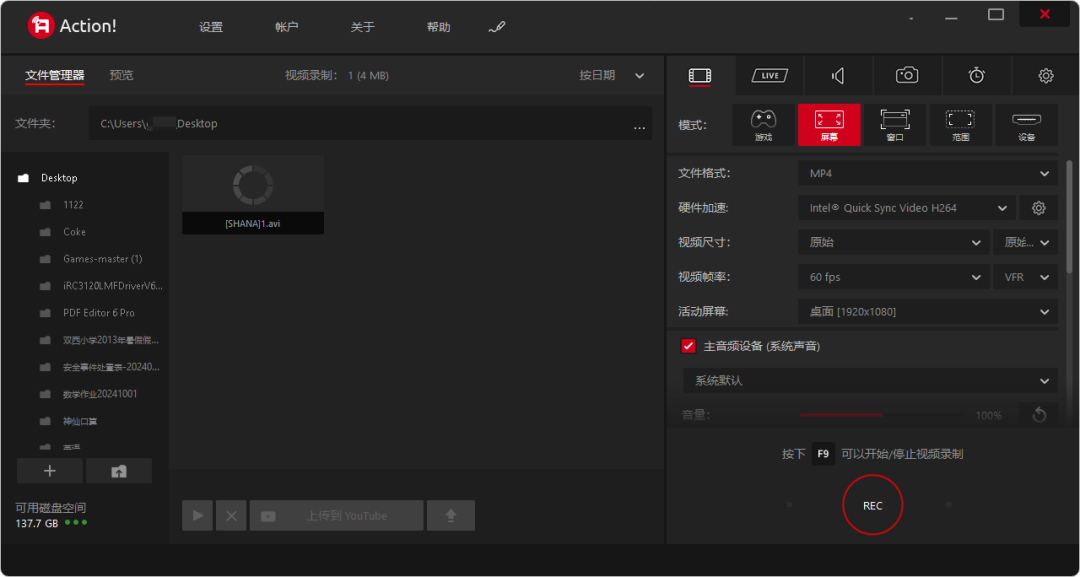Viewport: 1080px width, 577px height.
Task: Open the 视频尺寸 原始 dropdown
Action: point(893,242)
